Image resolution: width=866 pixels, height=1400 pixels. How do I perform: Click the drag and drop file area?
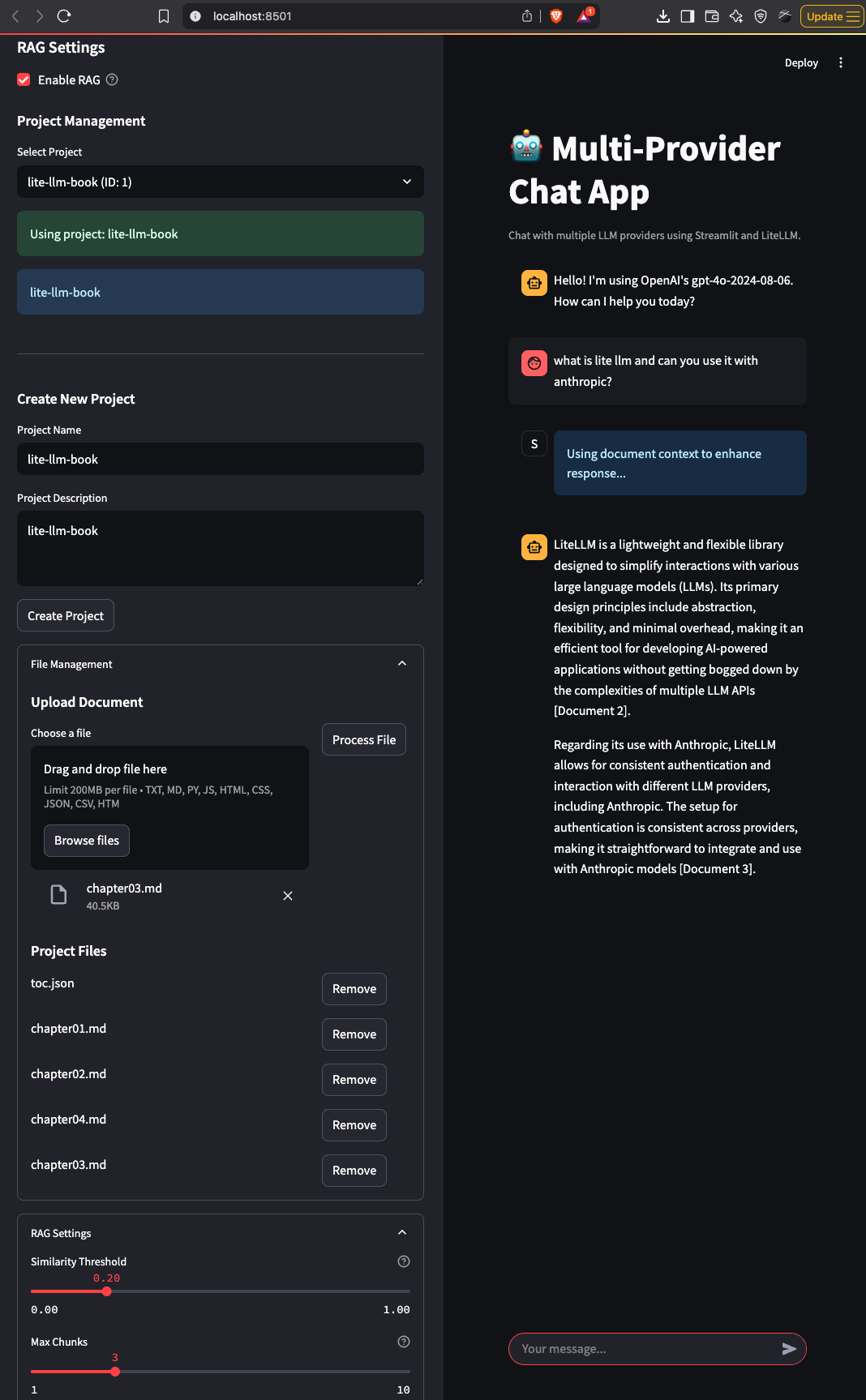(169, 807)
